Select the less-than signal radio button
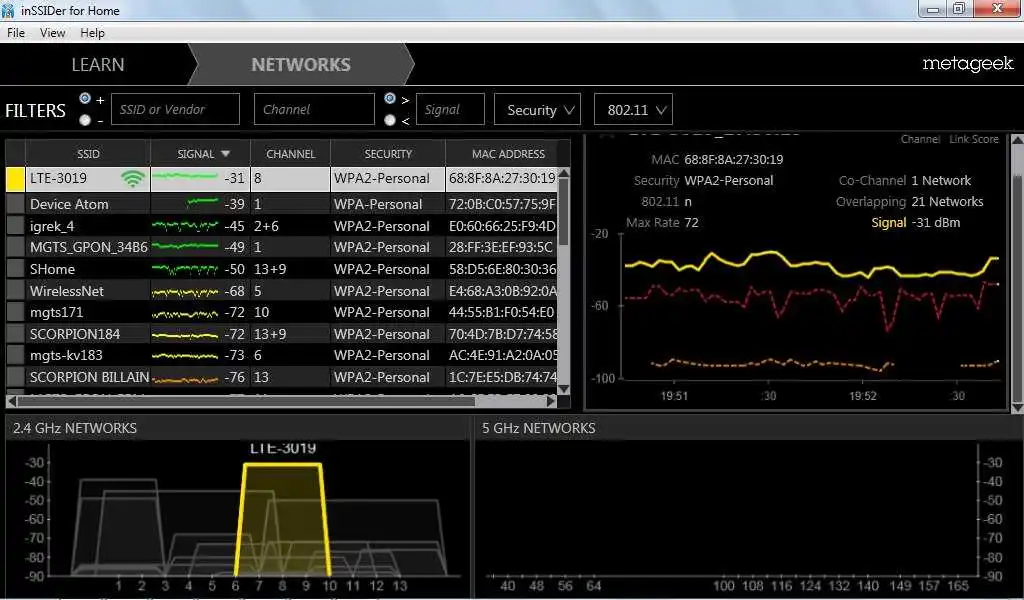 (x=390, y=120)
